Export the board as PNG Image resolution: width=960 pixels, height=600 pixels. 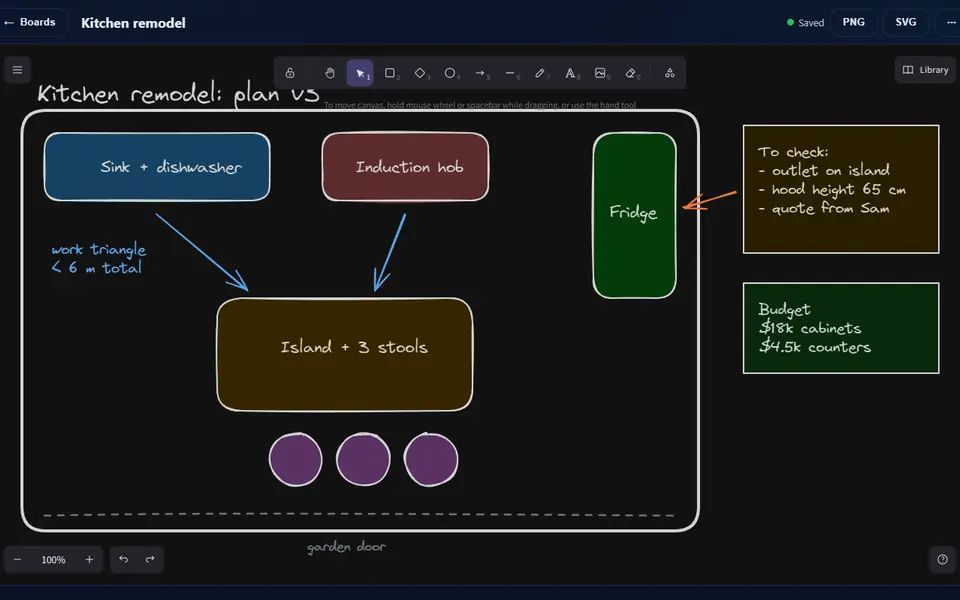[x=853, y=23]
